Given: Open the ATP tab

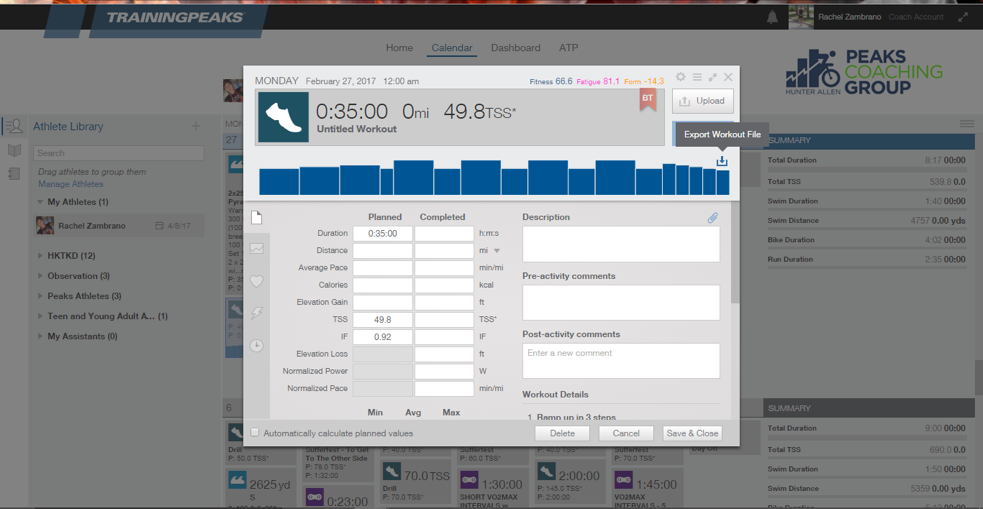Looking at the screenshot, I should pos(569,48).
